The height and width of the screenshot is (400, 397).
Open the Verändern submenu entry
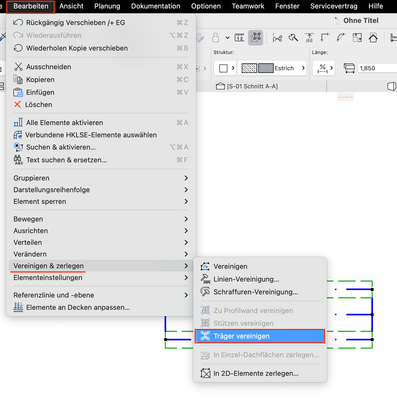[x=100, y=254]
